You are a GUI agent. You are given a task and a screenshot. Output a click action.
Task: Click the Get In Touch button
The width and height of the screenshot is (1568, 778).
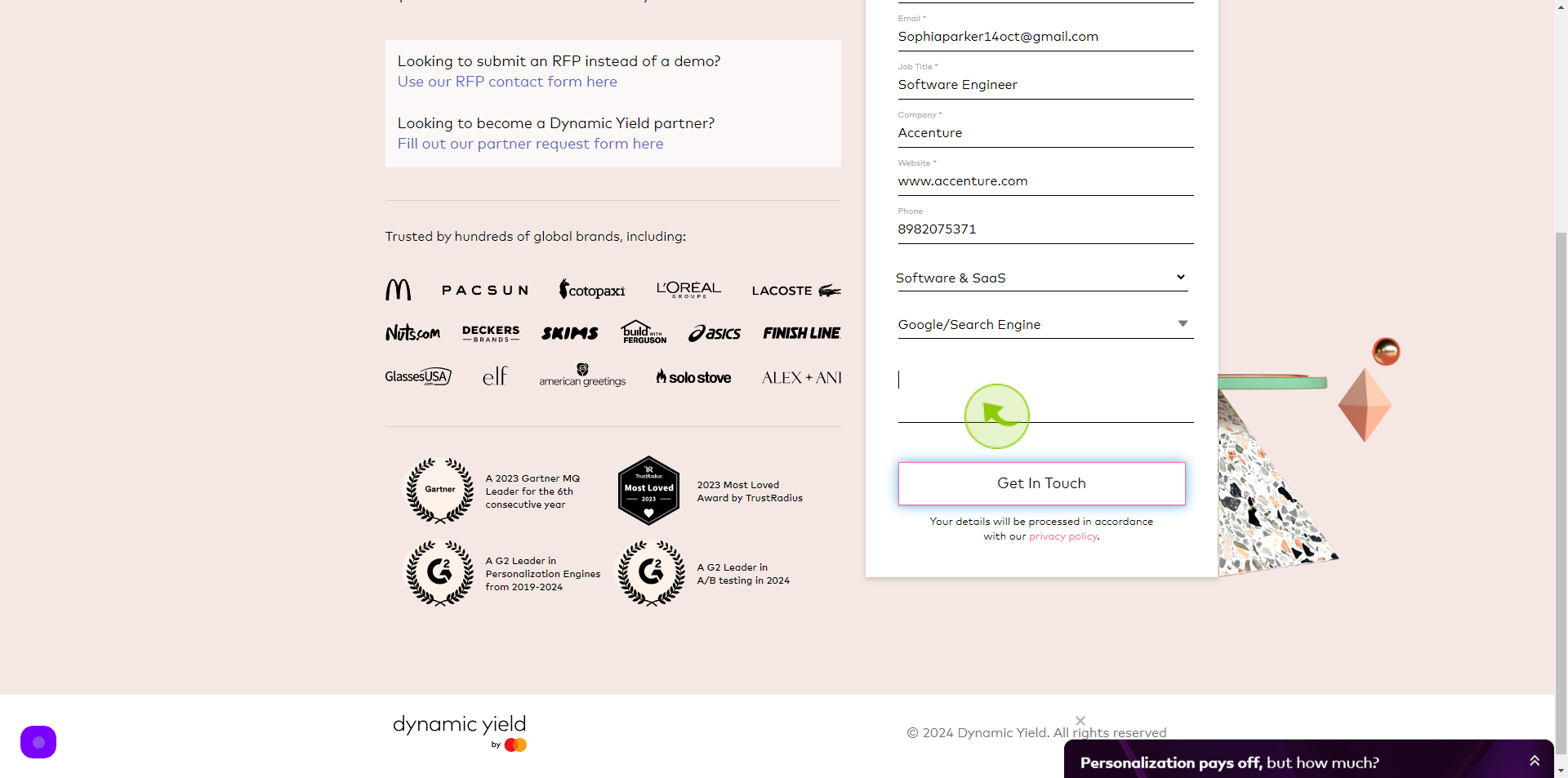[x=1042, y=483]
